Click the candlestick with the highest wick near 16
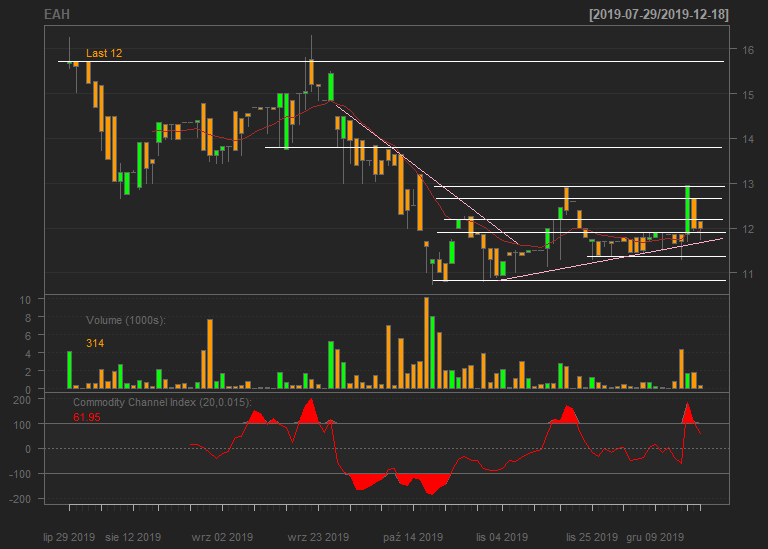 pos(311,64)
